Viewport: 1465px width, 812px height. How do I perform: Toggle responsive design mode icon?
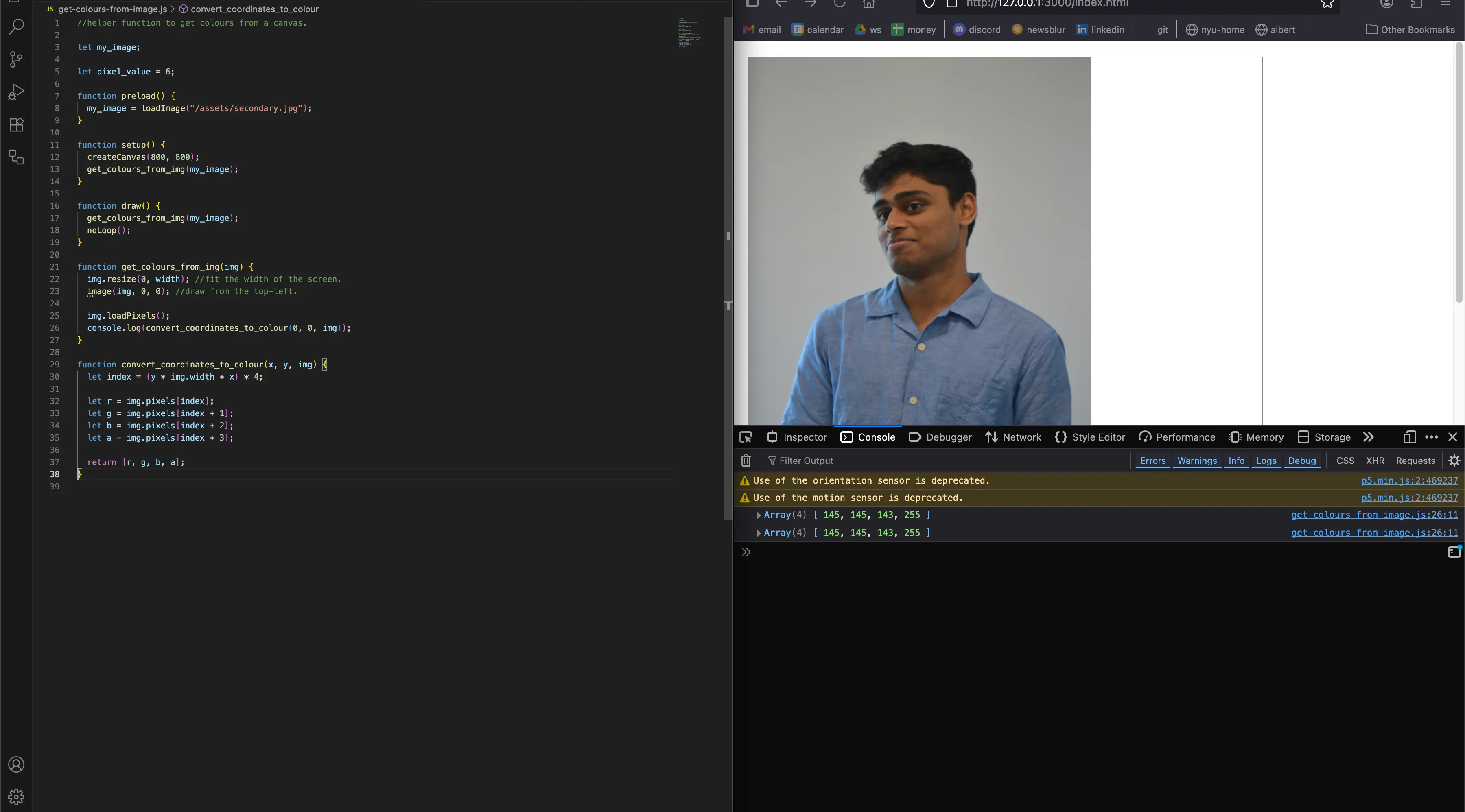point(1409,437)
